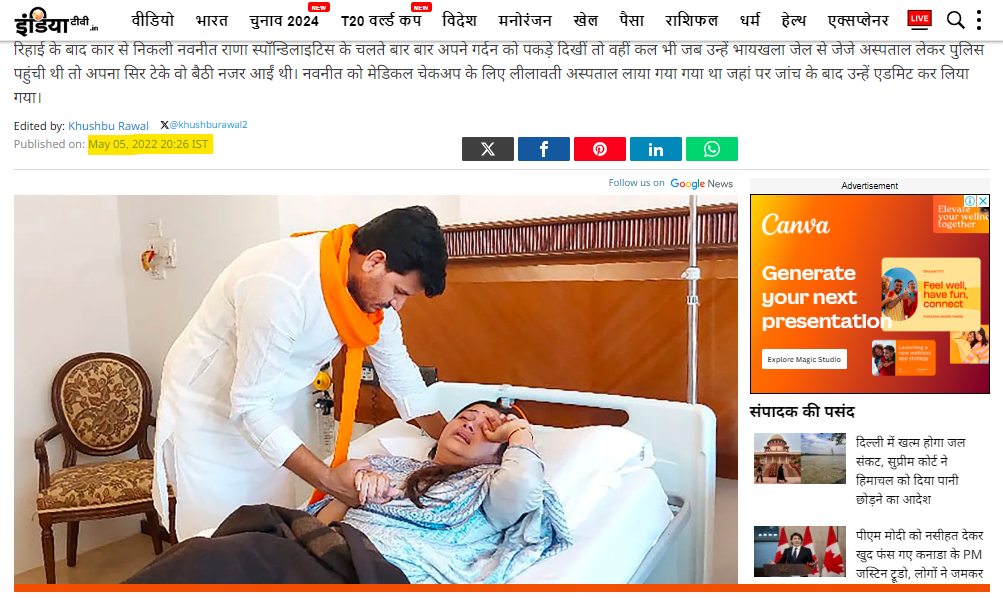Share article on X (Twitter)

[487, 149]
